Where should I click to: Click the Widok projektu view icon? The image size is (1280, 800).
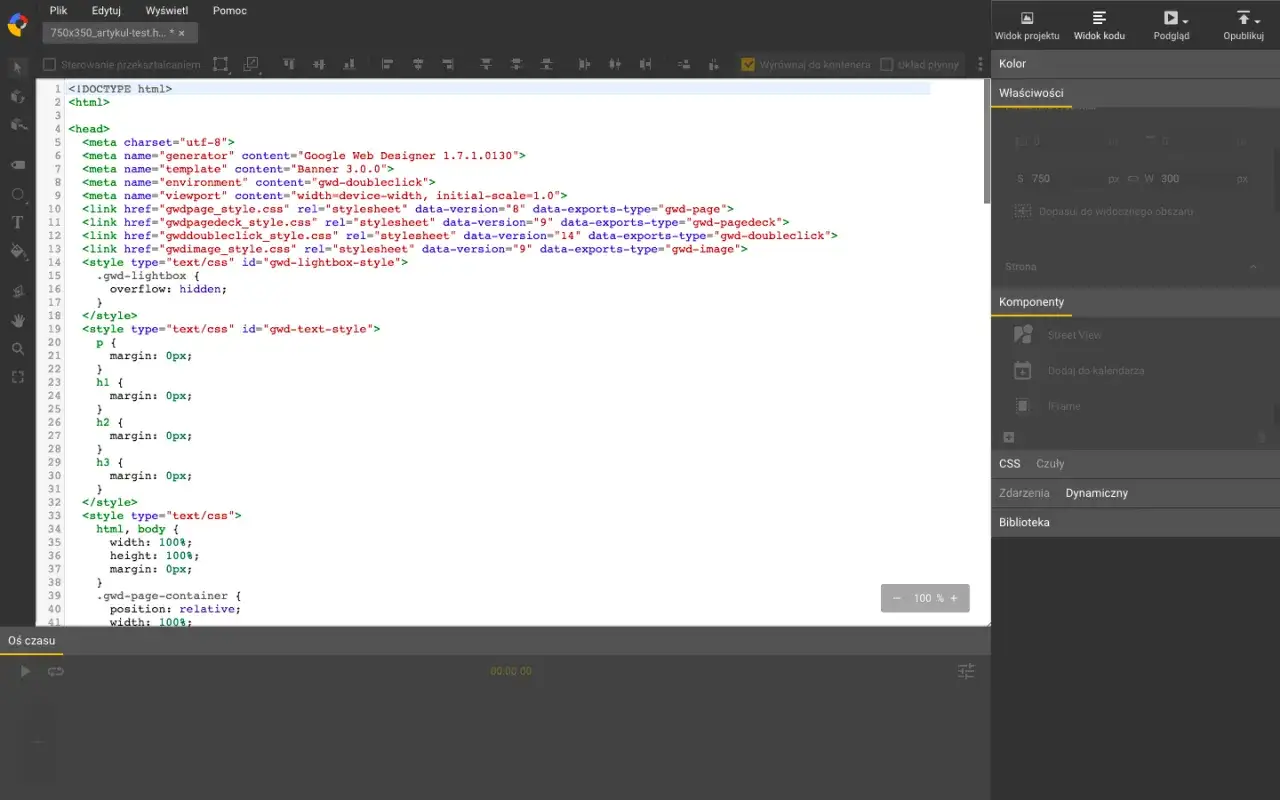click(1026, 18)
